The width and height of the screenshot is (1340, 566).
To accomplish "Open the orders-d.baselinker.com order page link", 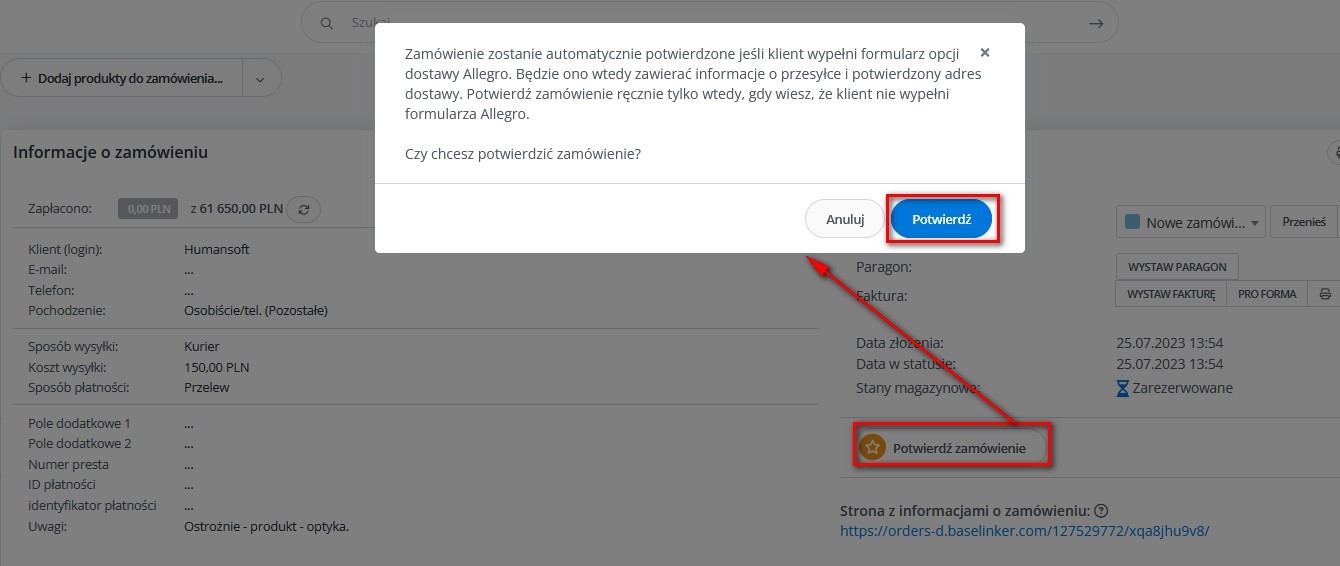I will [x=1025, y=531].
